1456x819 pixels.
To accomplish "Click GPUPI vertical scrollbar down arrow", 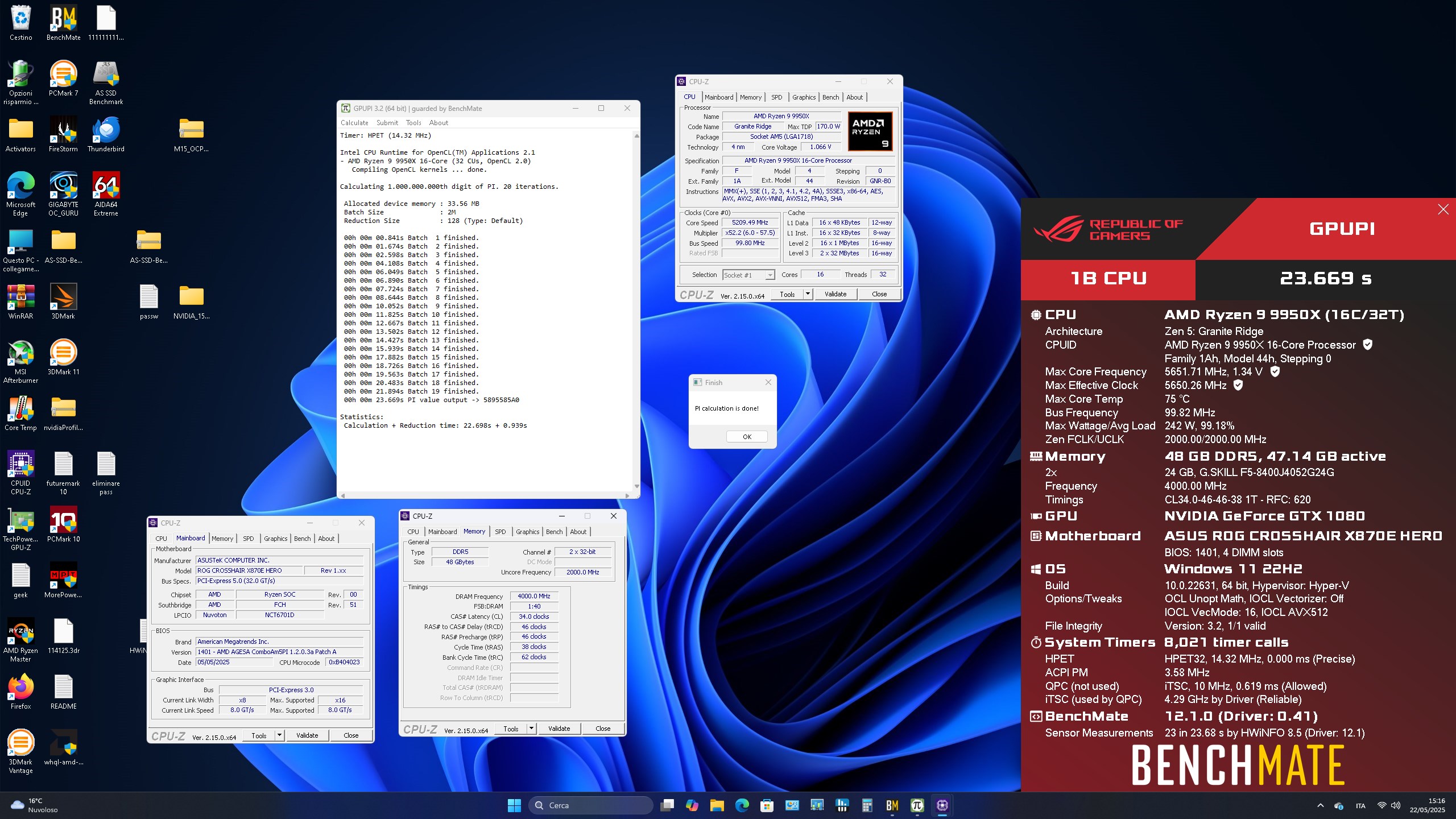I will [x=636, y=487].
